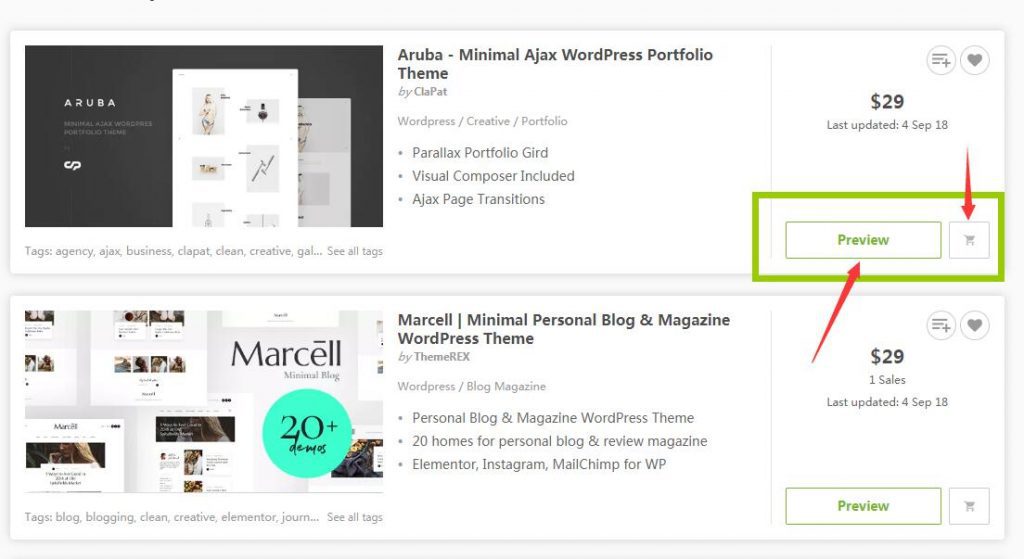Favorite the Marcell theme heart icon
The image size is (1024, 559).
(x=975, y=325)
